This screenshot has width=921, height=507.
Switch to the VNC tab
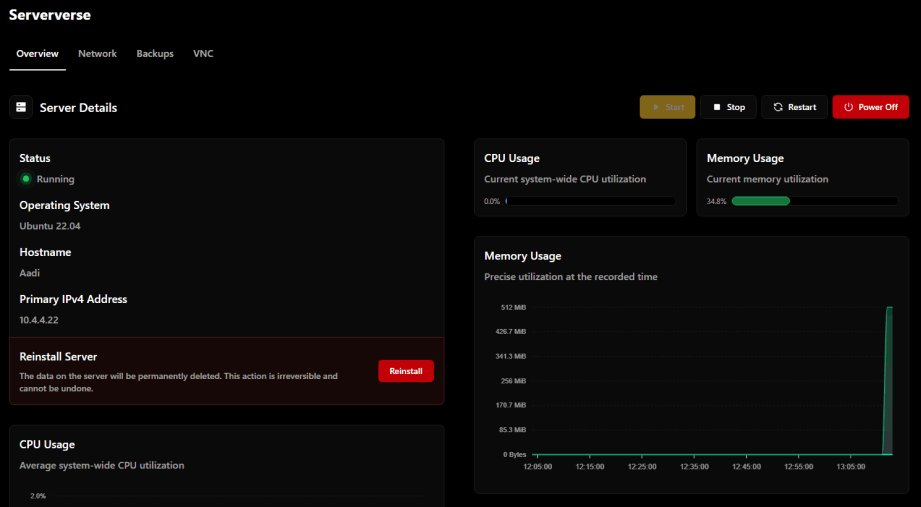coord(203,53)
